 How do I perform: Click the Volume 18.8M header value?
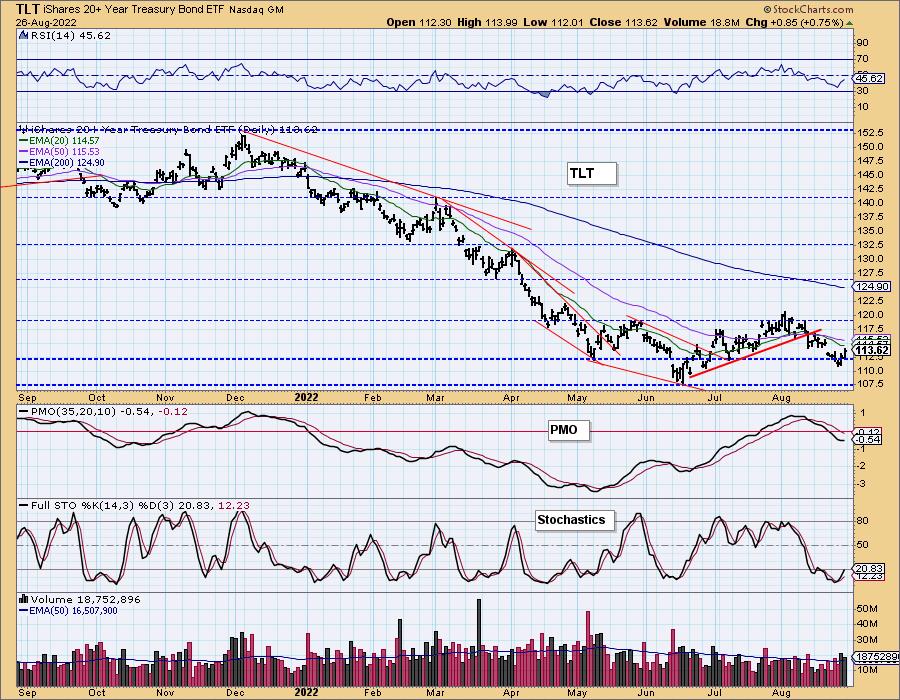click(x=701, y=22)
